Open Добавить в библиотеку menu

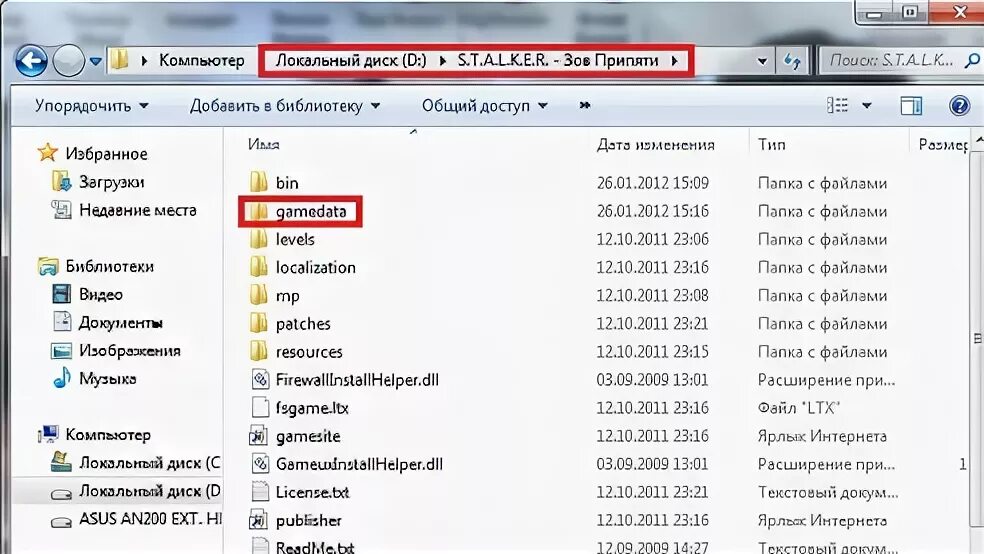click(x=286, y=105)
